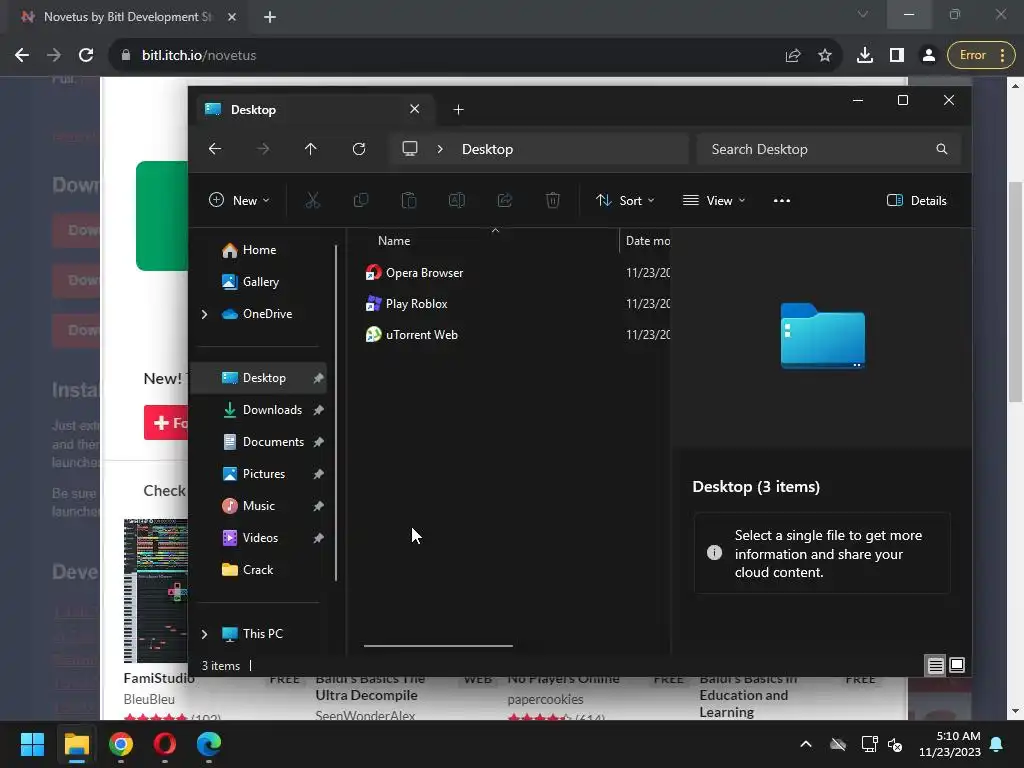Click the This PC monitor icon in address bar

point(409,149)
